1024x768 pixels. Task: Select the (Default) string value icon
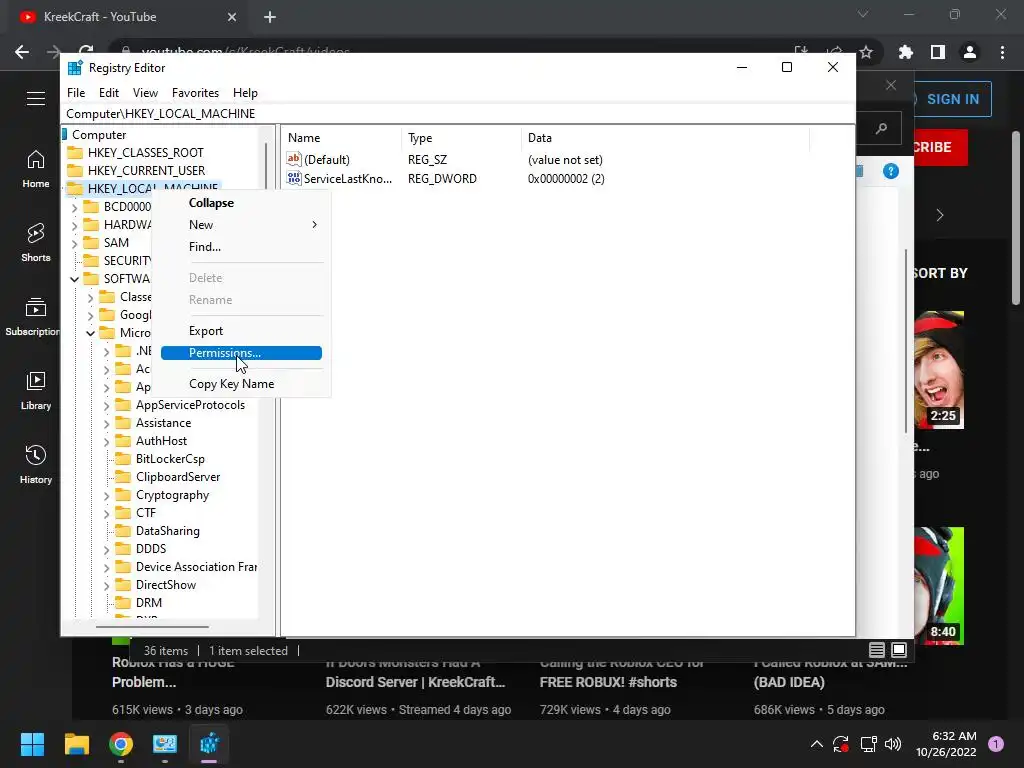pos(294,159)
